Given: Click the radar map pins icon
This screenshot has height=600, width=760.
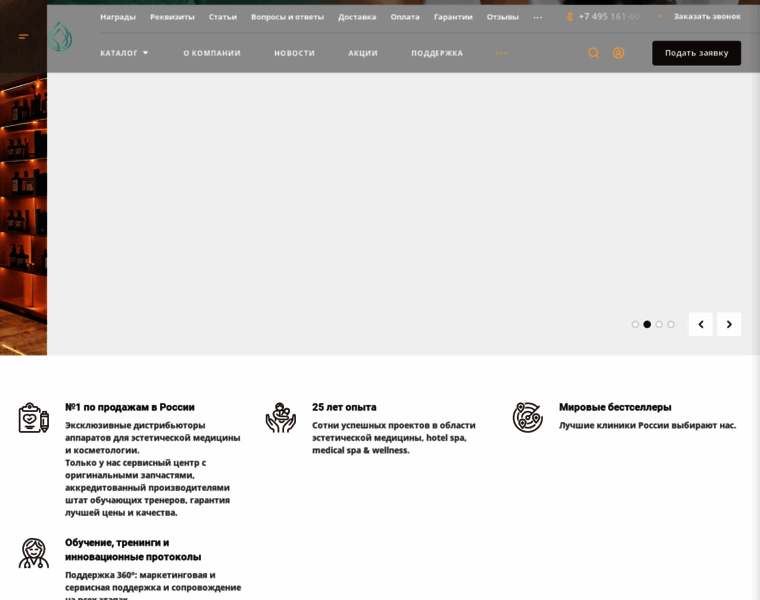Looking at the screenshot, I should click(x=528, y=417).
